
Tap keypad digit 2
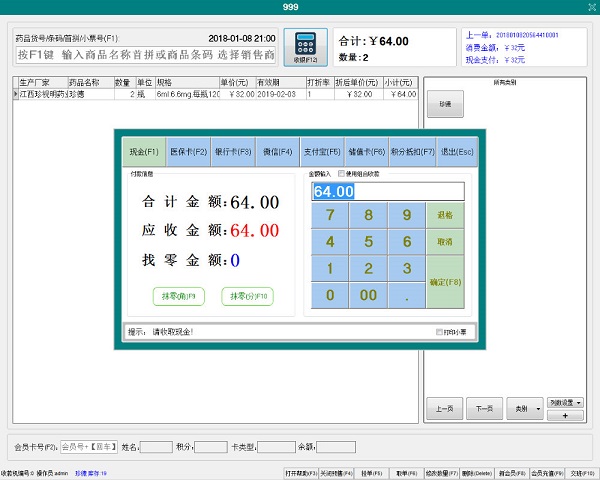click(368, 269)
